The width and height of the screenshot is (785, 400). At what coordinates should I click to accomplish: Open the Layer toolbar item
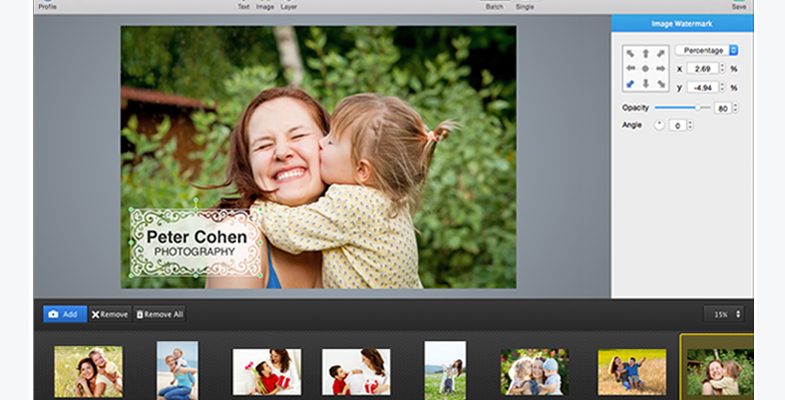289,5
